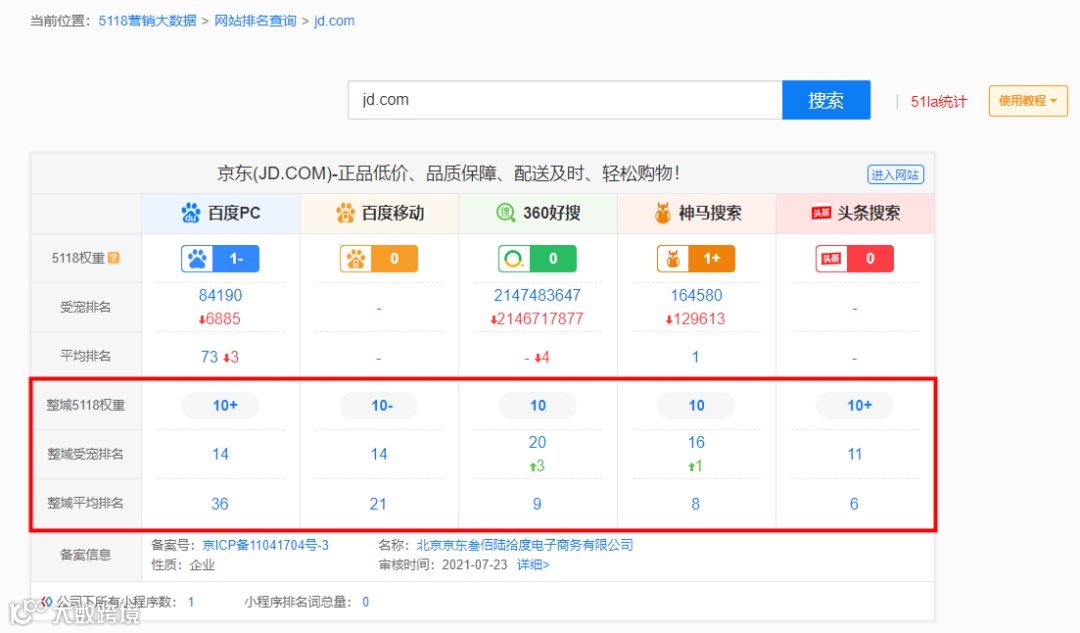Open the Shenma weight badge 1+

pyautogui.click(x=696, y=258)
